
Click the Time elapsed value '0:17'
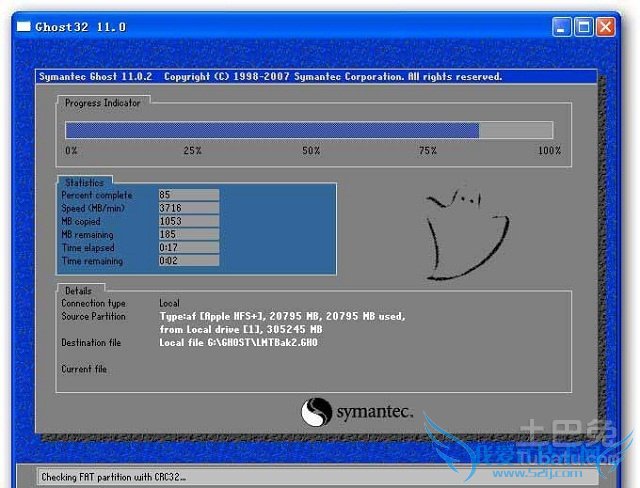click(189, 247)
